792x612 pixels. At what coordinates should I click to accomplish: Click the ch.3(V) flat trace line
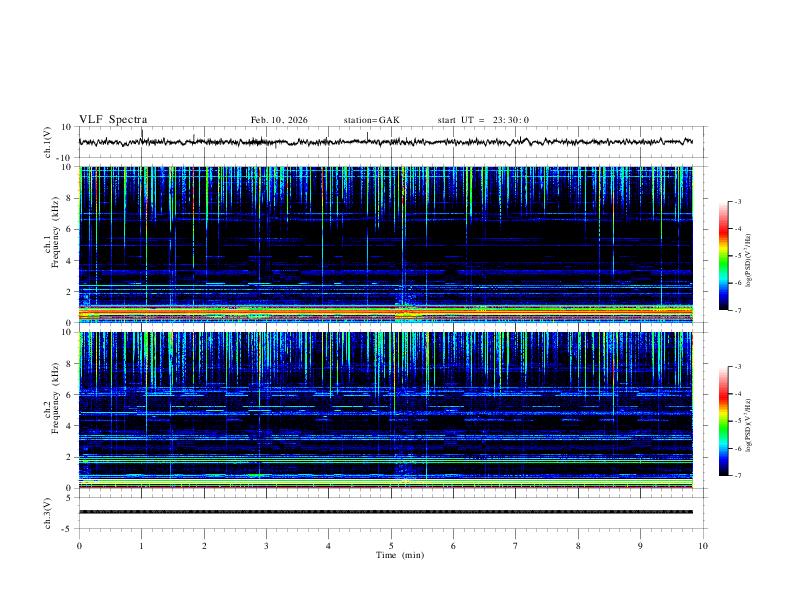click(386, 512)
